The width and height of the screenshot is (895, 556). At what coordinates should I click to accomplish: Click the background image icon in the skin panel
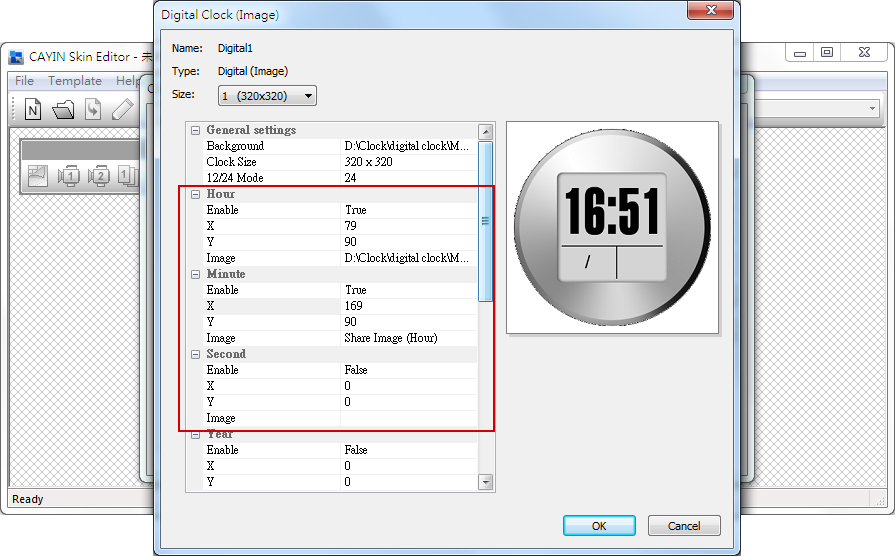coord(38,176)
